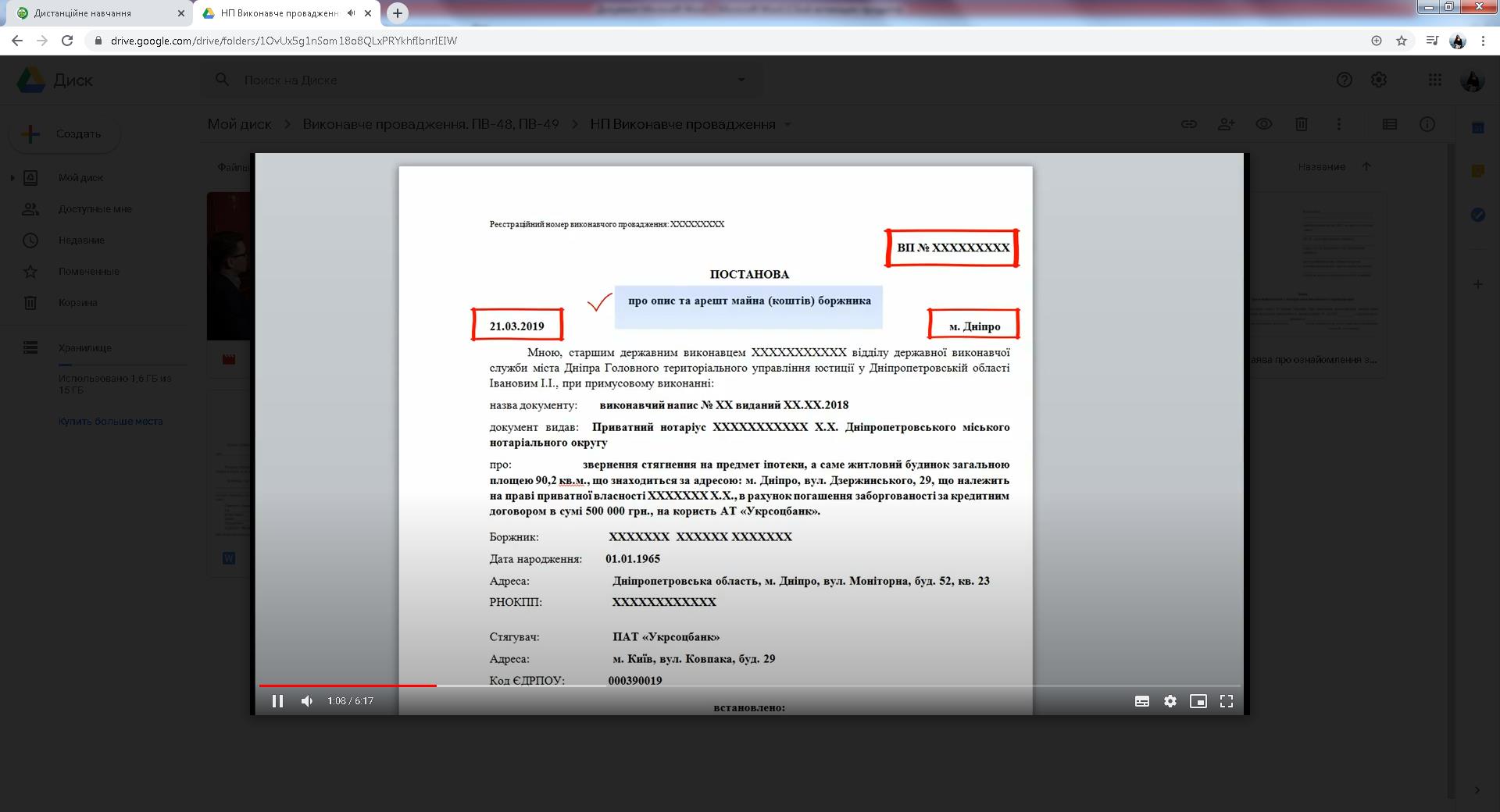Mute audio icon on Drive tab
Screen dimensions: 1500x812
point(352,13)
